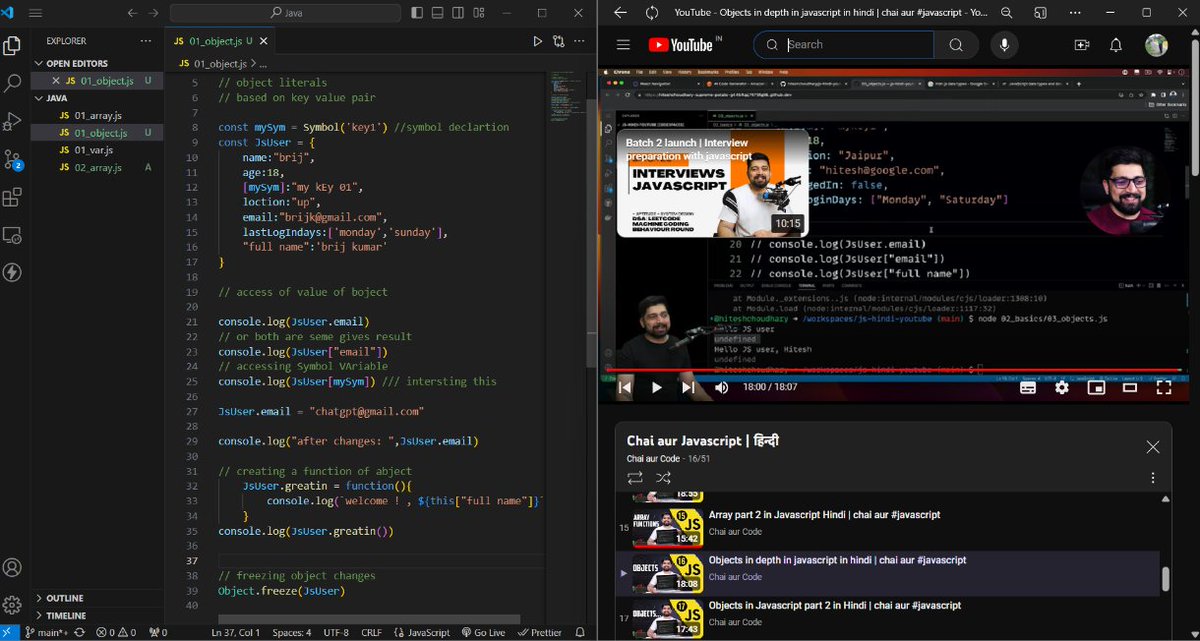Play the YouTube video
The height and width of the screenshot is (641, 1200).
[x=657, y=387]
